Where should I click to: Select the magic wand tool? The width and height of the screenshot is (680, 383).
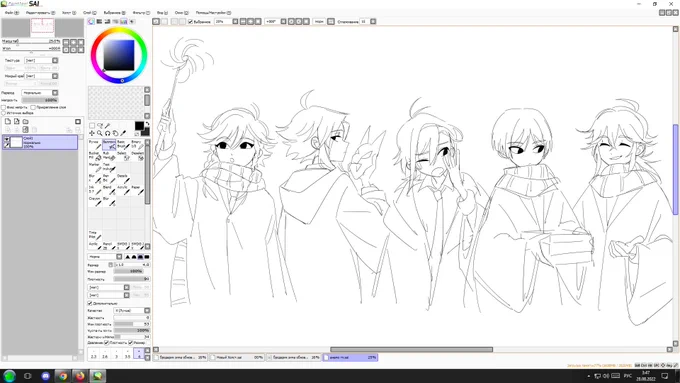pyautogui.click(x=108, y=126)
